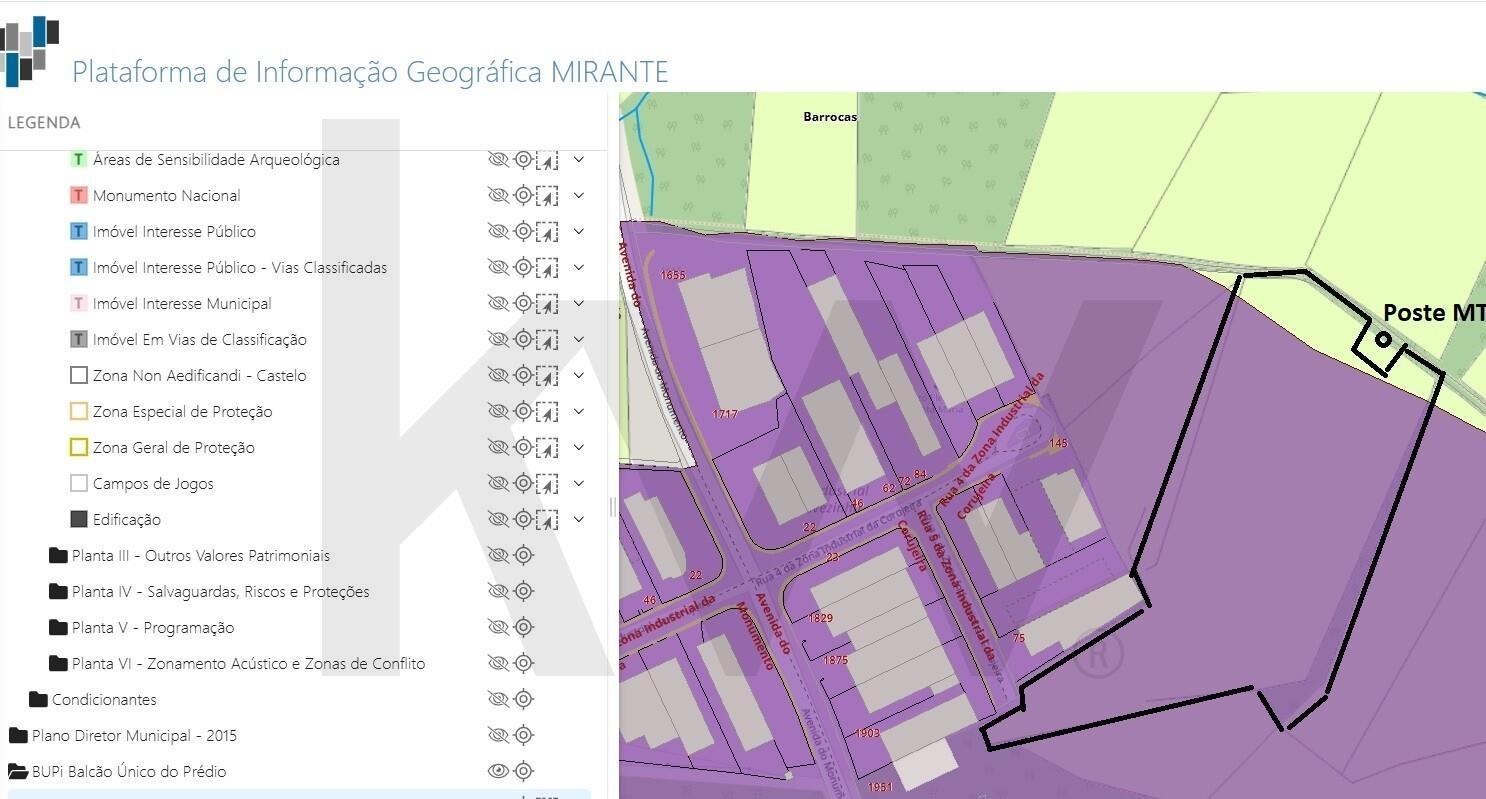
Task: Show the Plano Diretor Municipal - 2015 layer
Action: pos(498,735)
